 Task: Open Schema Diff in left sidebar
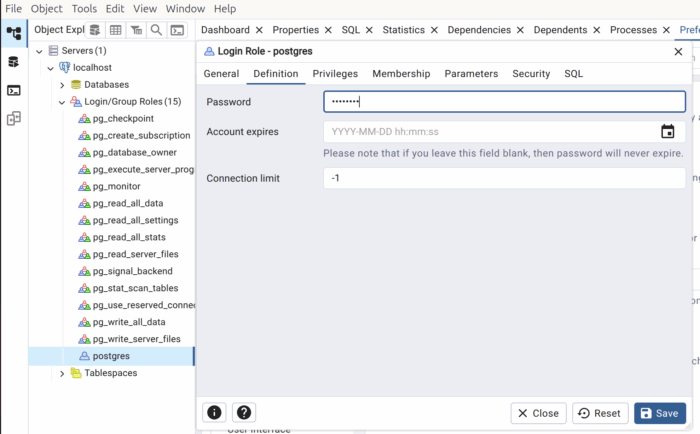click(14, 119)
